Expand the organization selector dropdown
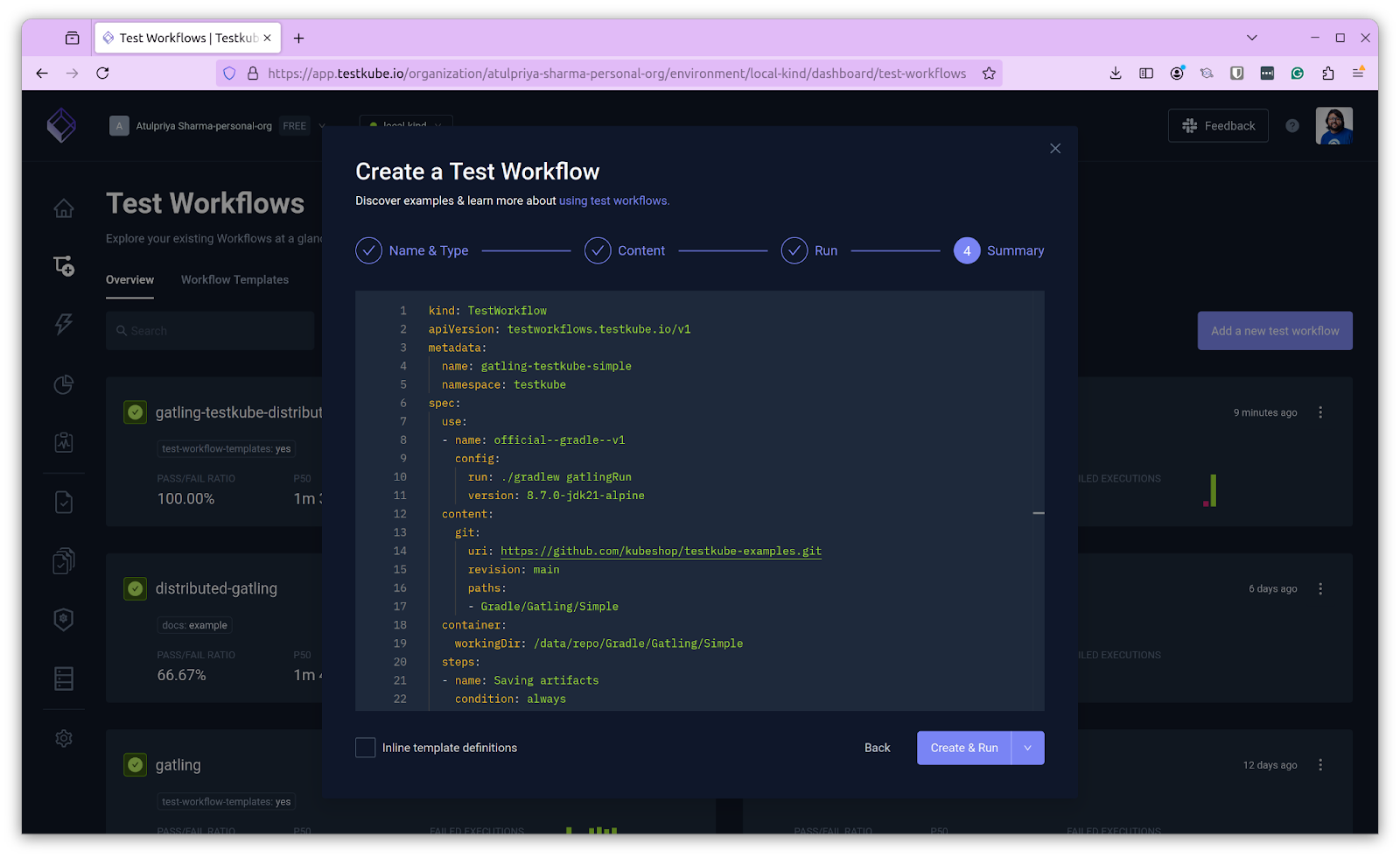This screenshot has height=858, width=1400. coord(321,126)
